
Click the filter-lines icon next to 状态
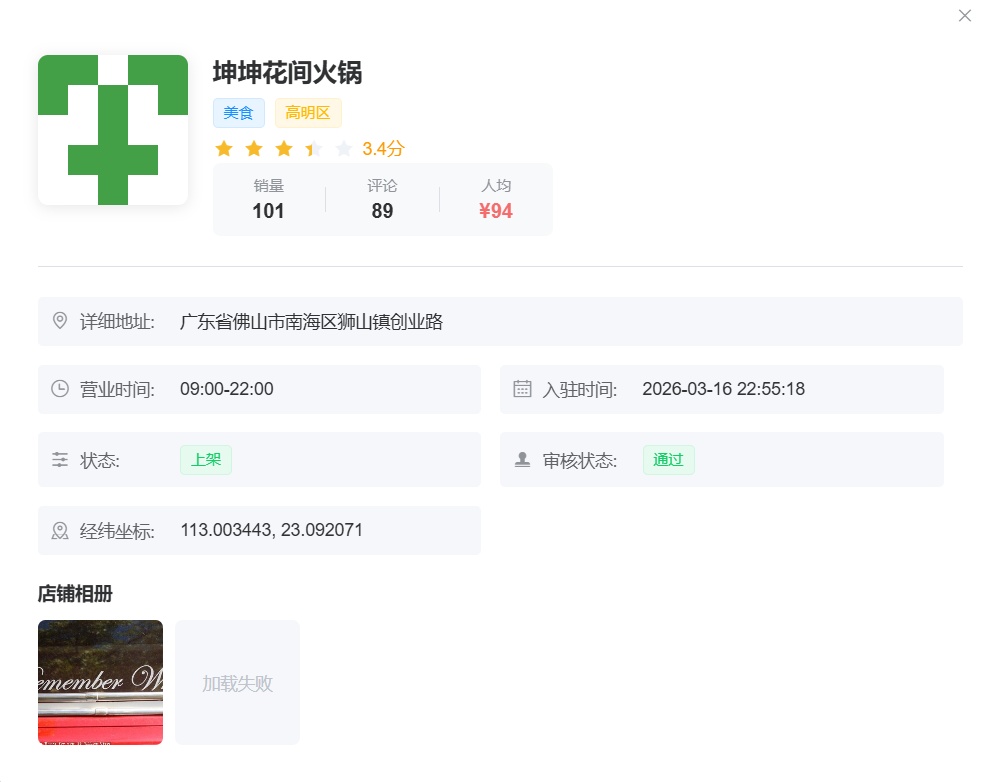(x=60, y=459)
